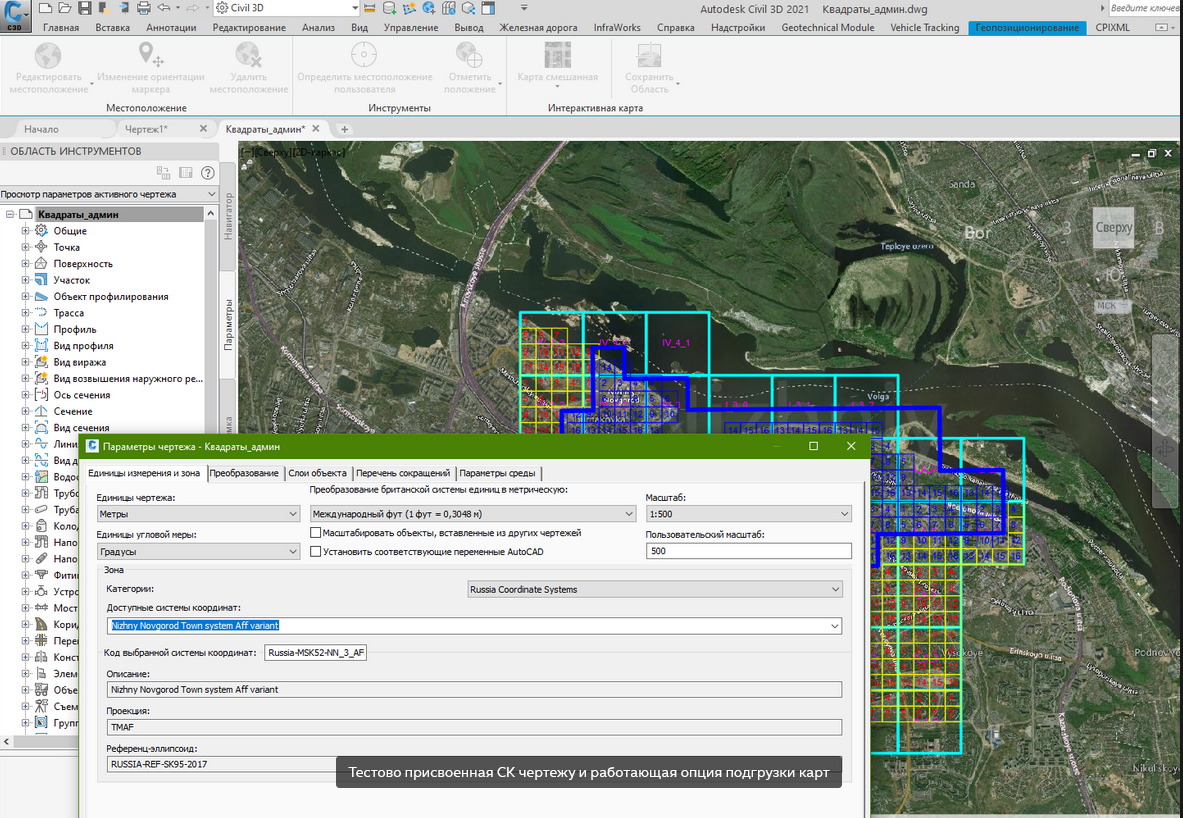Open the 'Анализ' ribbon tab
Screen dimensions: 1183x818
(318, 28)
